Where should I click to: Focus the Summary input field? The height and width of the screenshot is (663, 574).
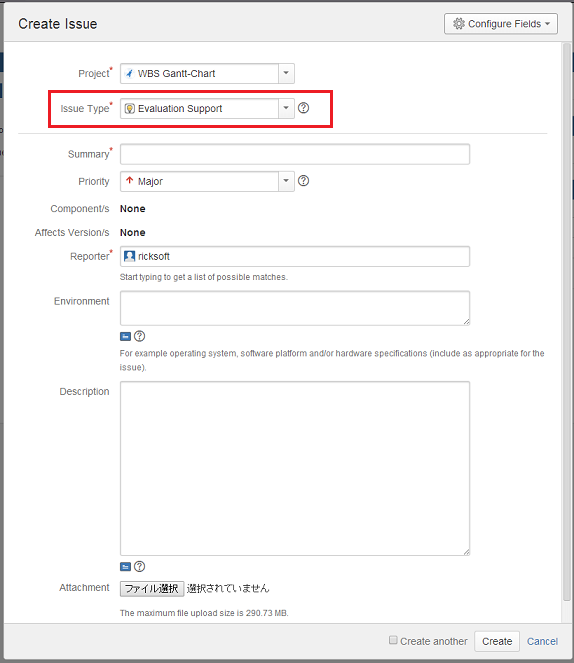click(295, 154)
